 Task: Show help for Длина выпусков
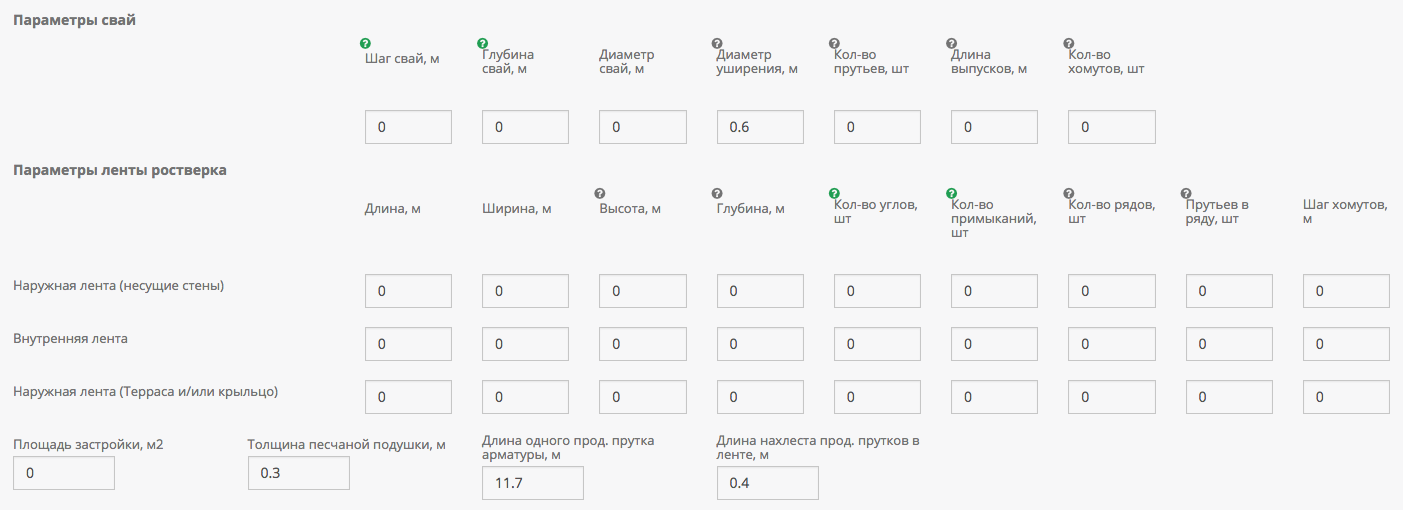pos(951,44)
